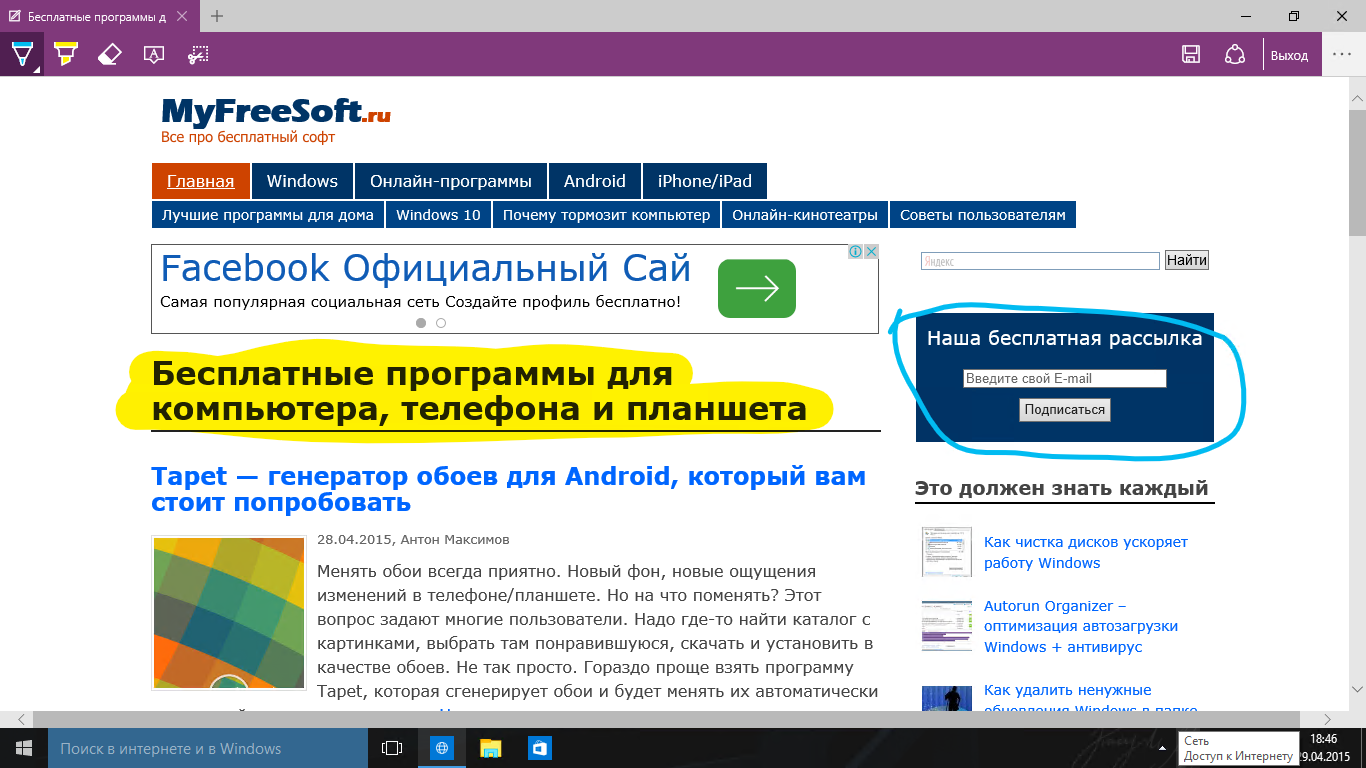Open Советы пользователям section
Screen dimensions: 1366x768
click(x=983, y=215)
